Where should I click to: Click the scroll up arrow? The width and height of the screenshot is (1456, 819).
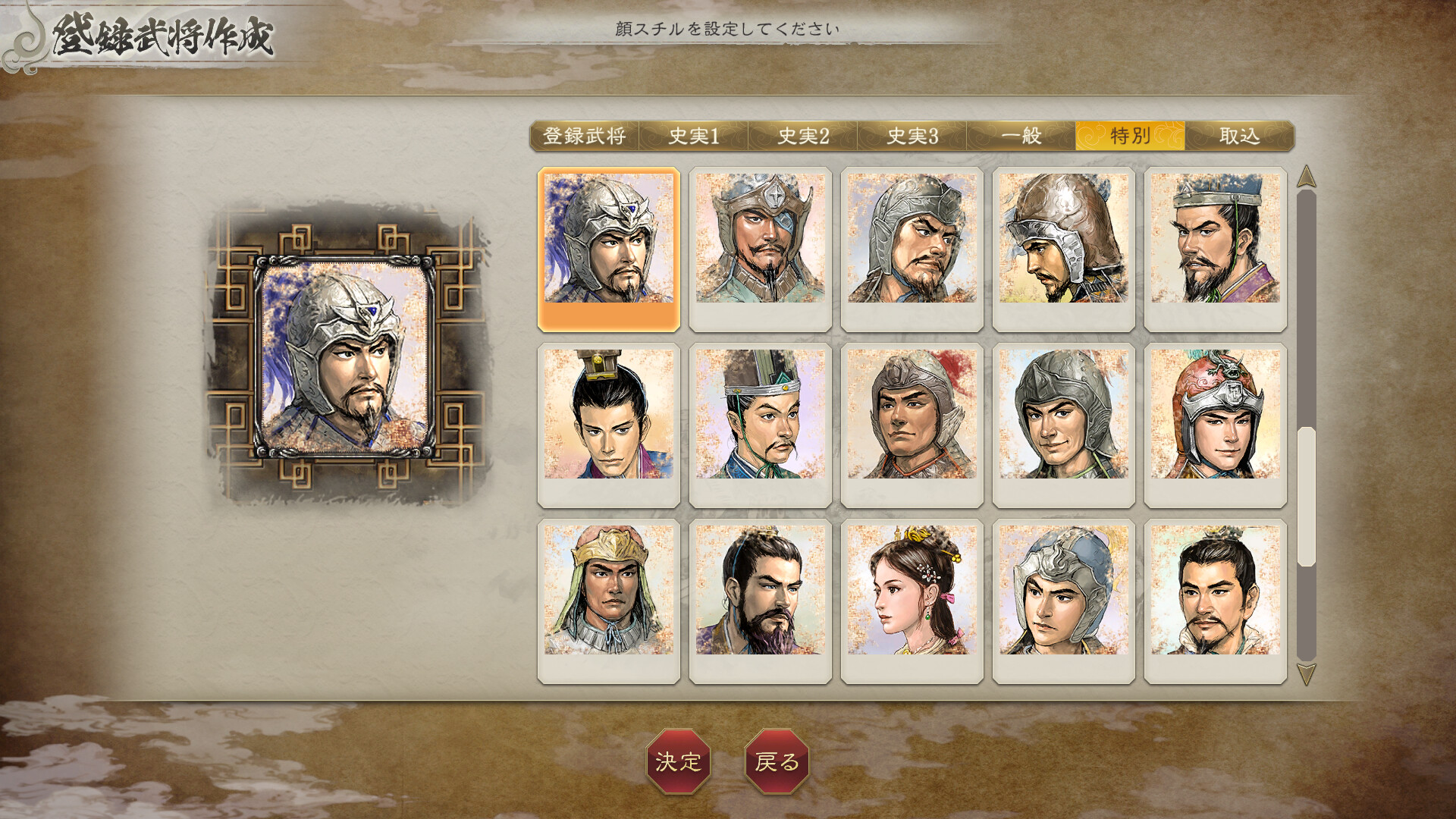[1306, 177]
